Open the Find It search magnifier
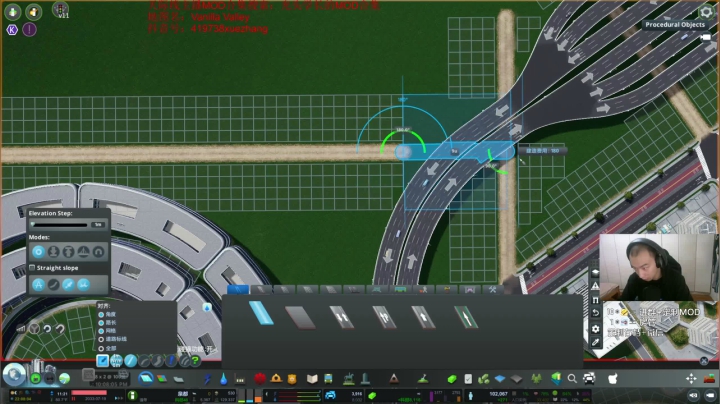Screen dimensions: 720x404 tap(572, 379)
